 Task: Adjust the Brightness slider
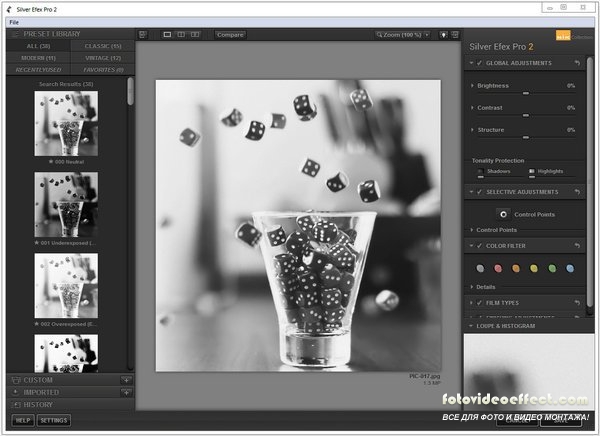point(526,93)
